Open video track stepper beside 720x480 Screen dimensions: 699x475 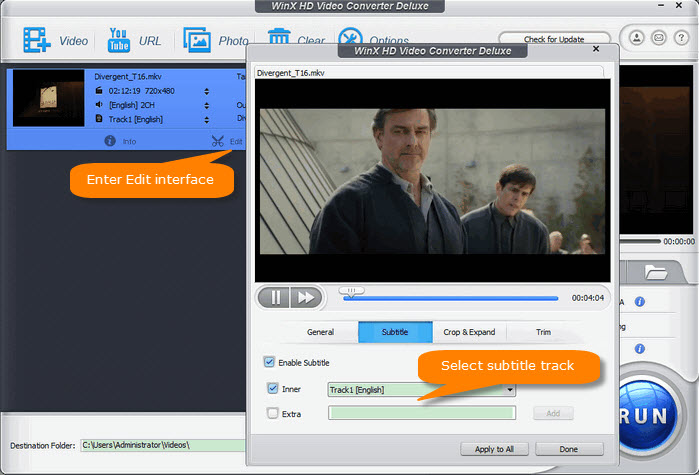point(206,91)
